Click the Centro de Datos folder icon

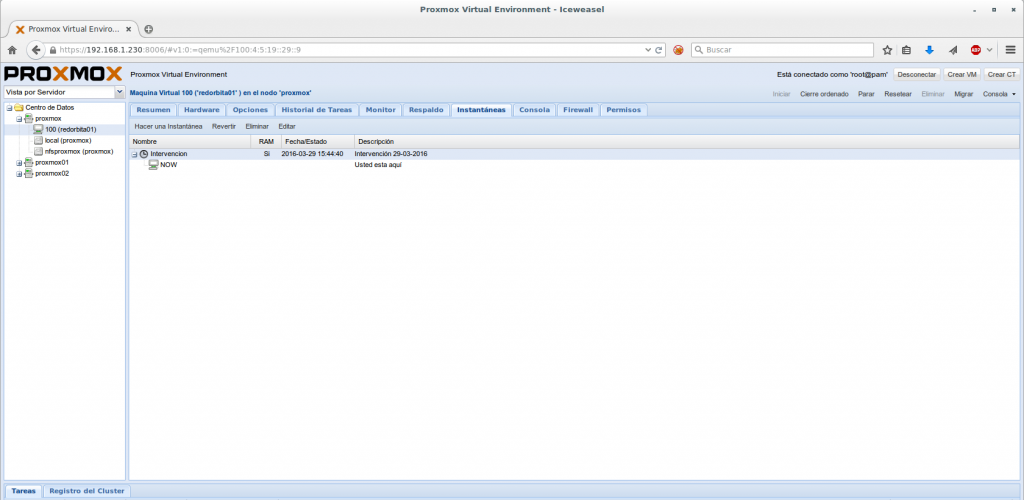[x=18, y=107]
